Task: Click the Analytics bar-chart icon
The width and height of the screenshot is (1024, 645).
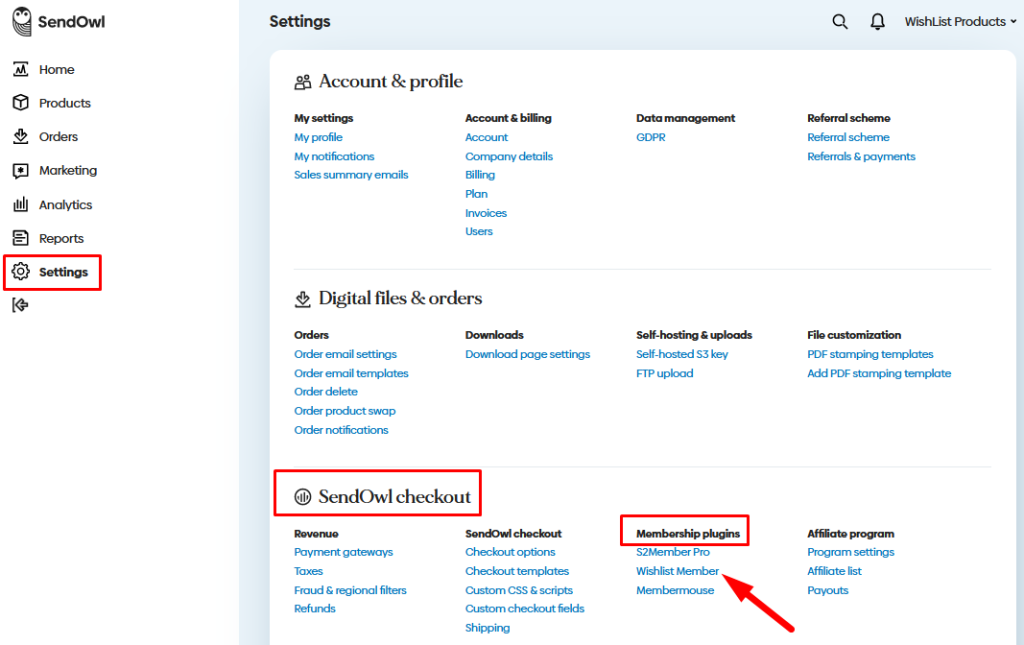Action: (x=21, y=204)
